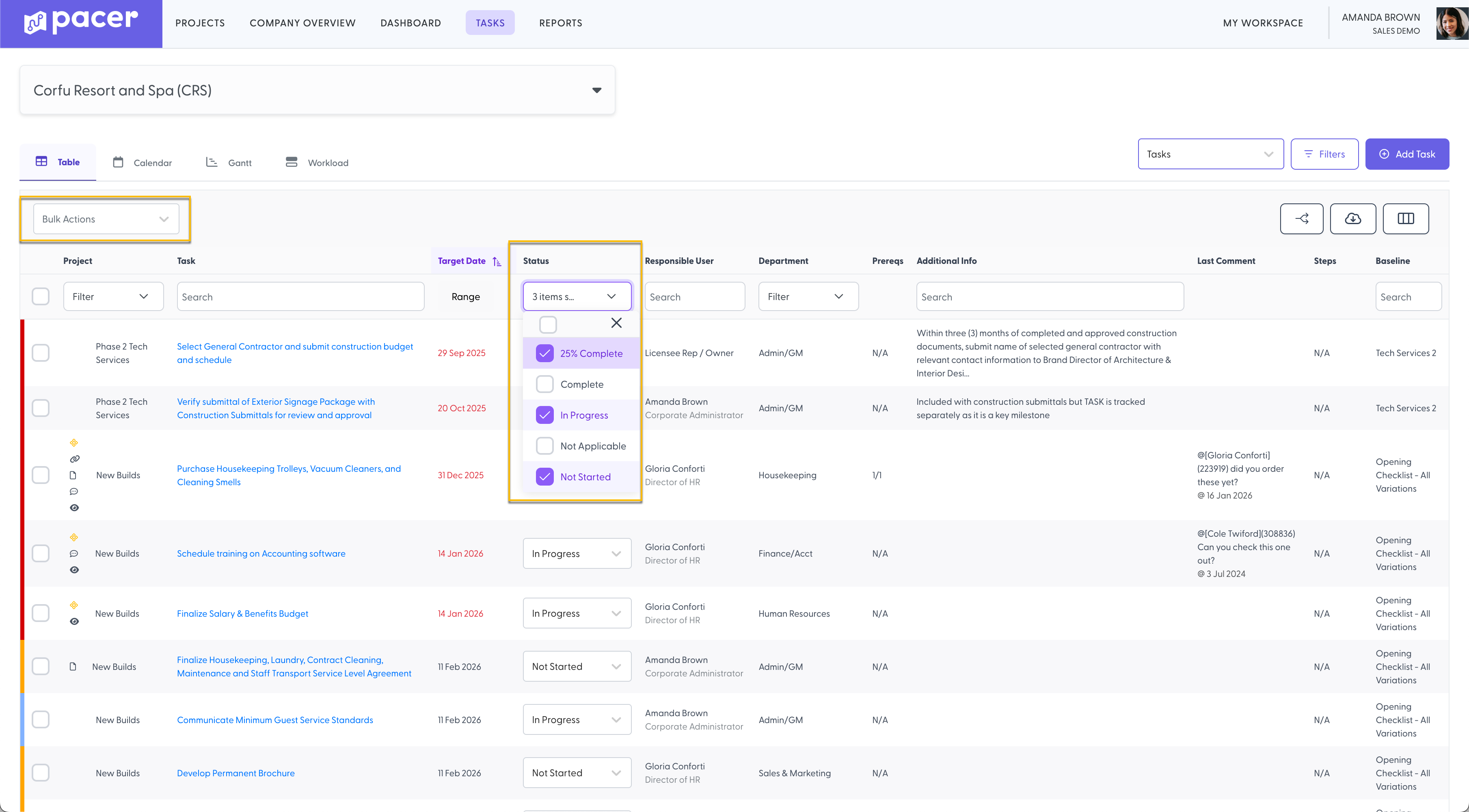Click the Target Date sort ascending icon
The height and width of the screenshot is (812, 1469).
(x=497, y=261)
